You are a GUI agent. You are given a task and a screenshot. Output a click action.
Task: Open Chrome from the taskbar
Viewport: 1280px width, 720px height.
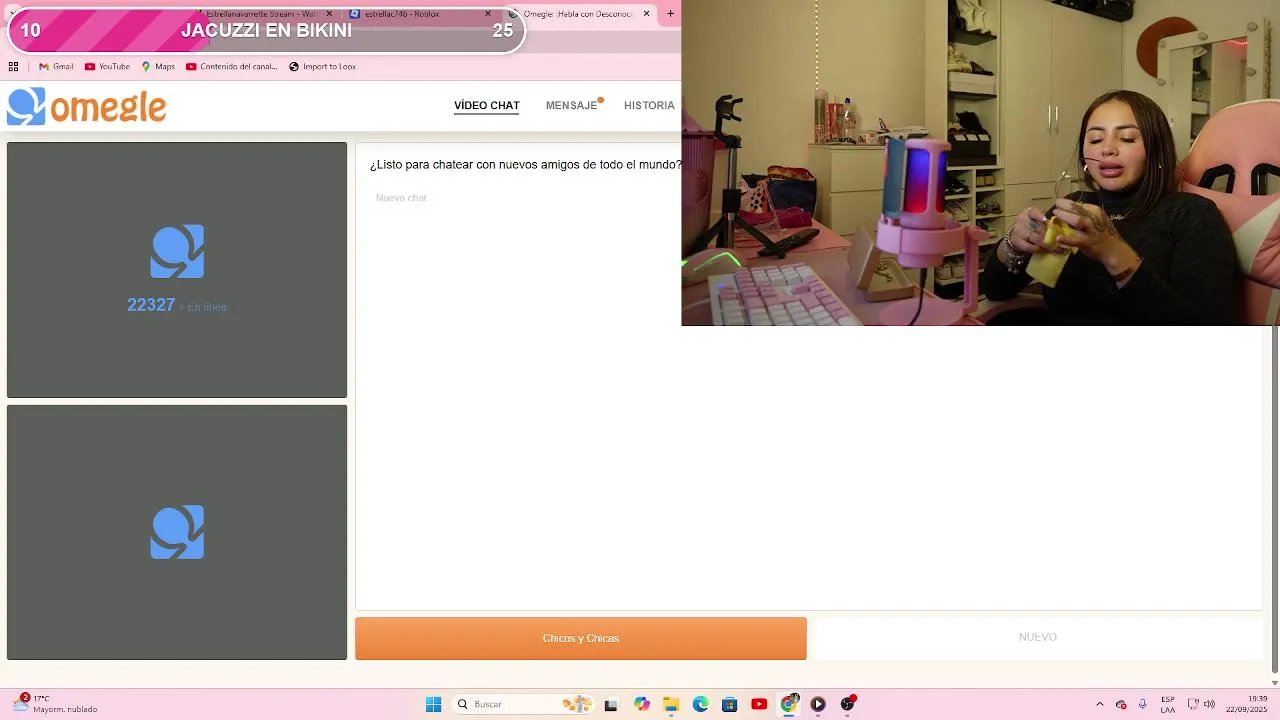click(x=789, y=704)
